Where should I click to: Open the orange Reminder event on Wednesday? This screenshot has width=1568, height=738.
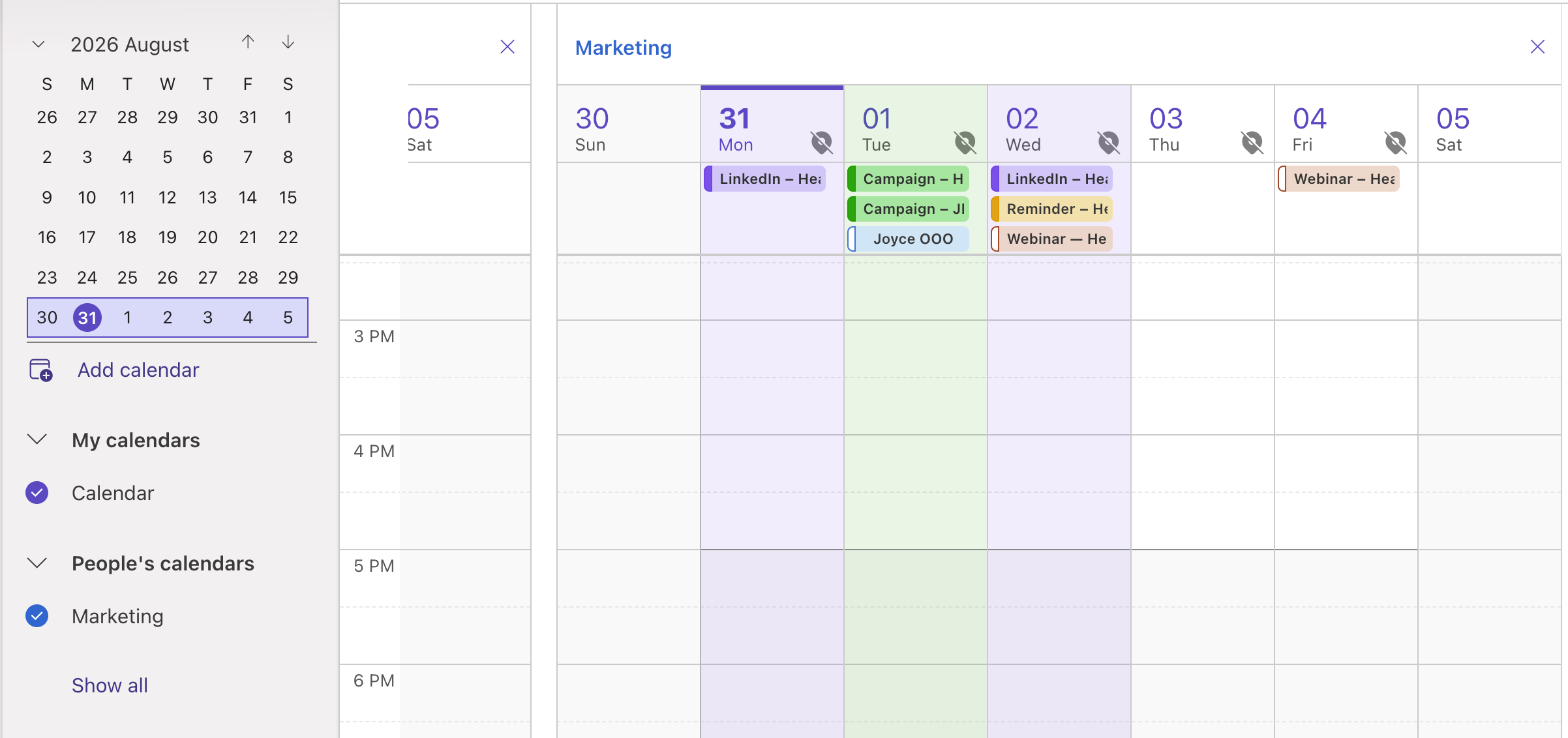1051,209
